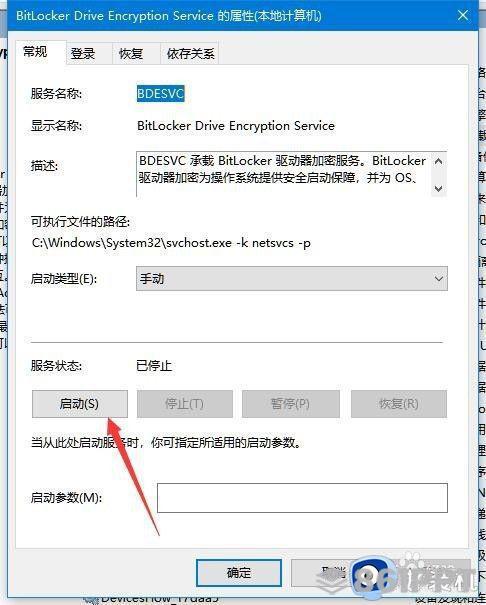The image size is (486, 605).
Task: Click the greyed 暂停(P) button
Action: [x=290, y=404]
